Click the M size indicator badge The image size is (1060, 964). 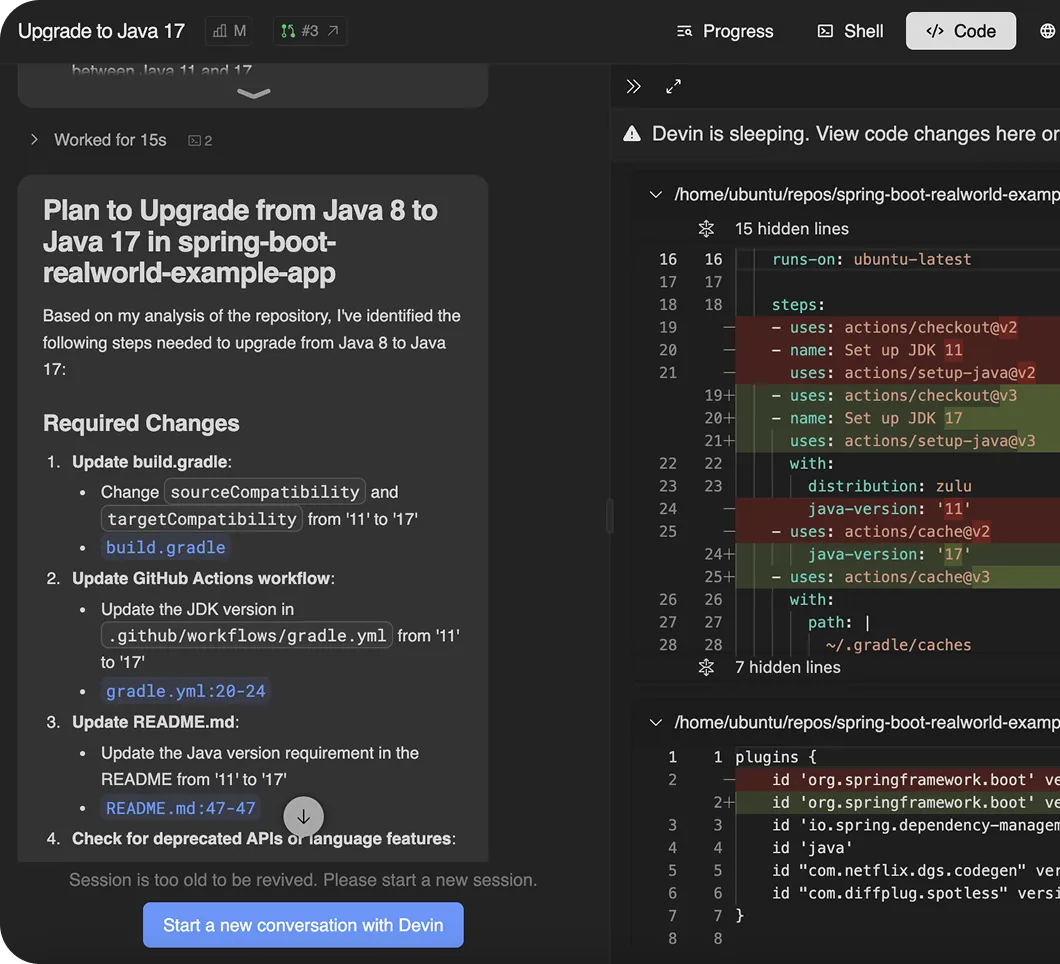pos(229,31)
